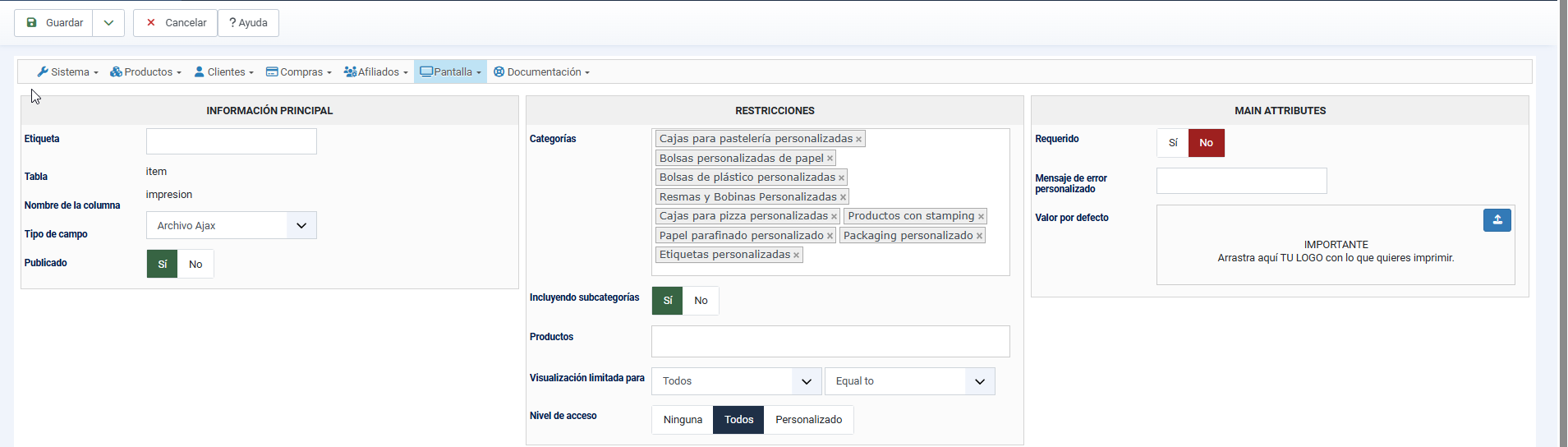Disable Incluyendo subcategorías with No
This screenshot has height=447, width=1568.
click(x=701, y=301)
